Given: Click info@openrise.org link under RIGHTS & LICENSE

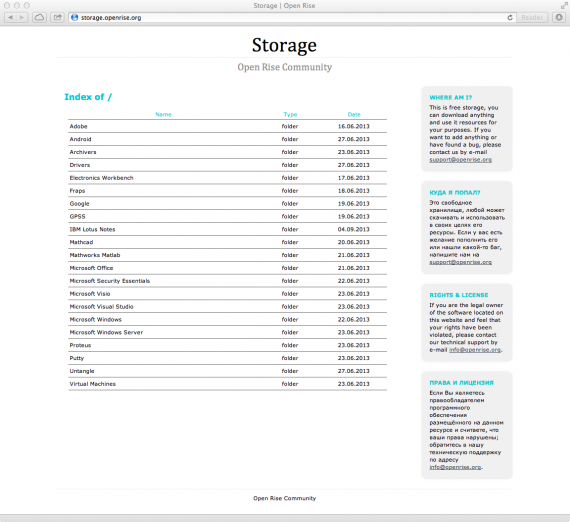Looking at the screenshot, I should pyautogui.click(x=475, y=350).
